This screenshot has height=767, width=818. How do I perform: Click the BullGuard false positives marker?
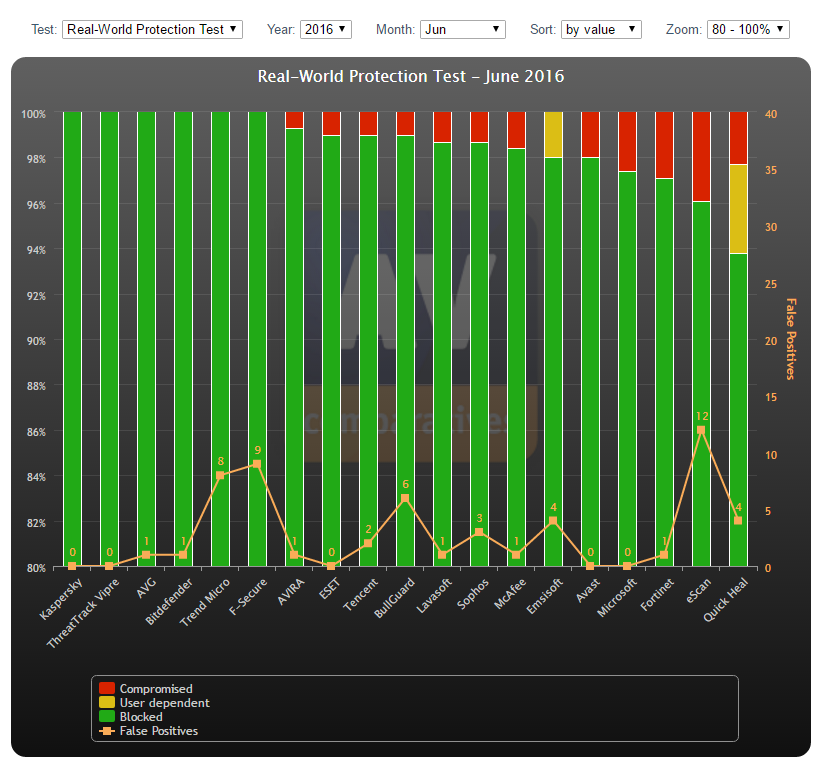[405, 498]
